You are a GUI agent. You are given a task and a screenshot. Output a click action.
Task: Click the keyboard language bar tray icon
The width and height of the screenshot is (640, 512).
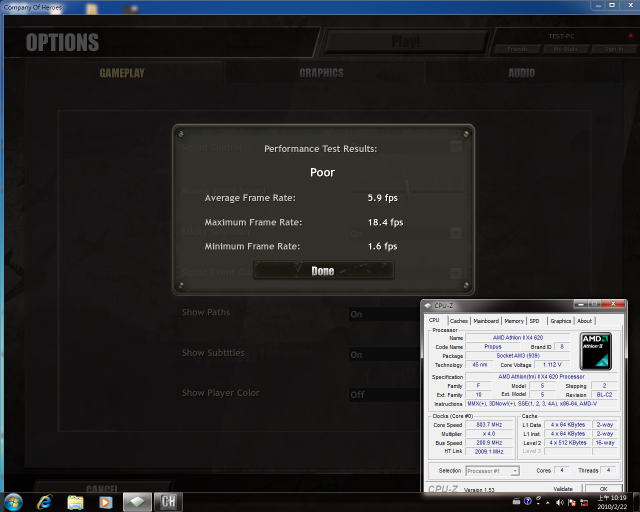pos(516,501)
